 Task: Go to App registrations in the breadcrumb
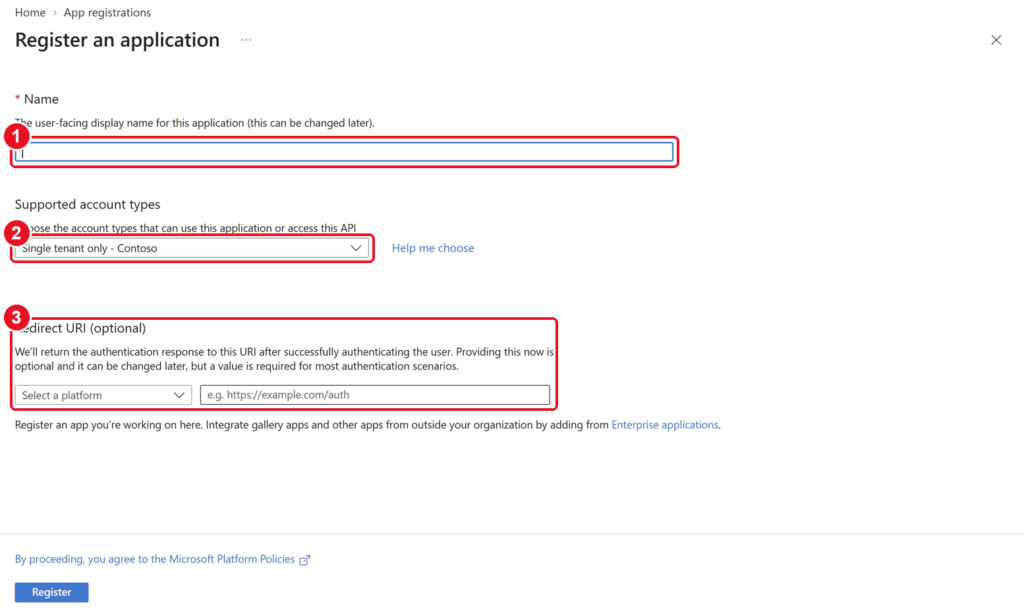click(x=107, y=12)
